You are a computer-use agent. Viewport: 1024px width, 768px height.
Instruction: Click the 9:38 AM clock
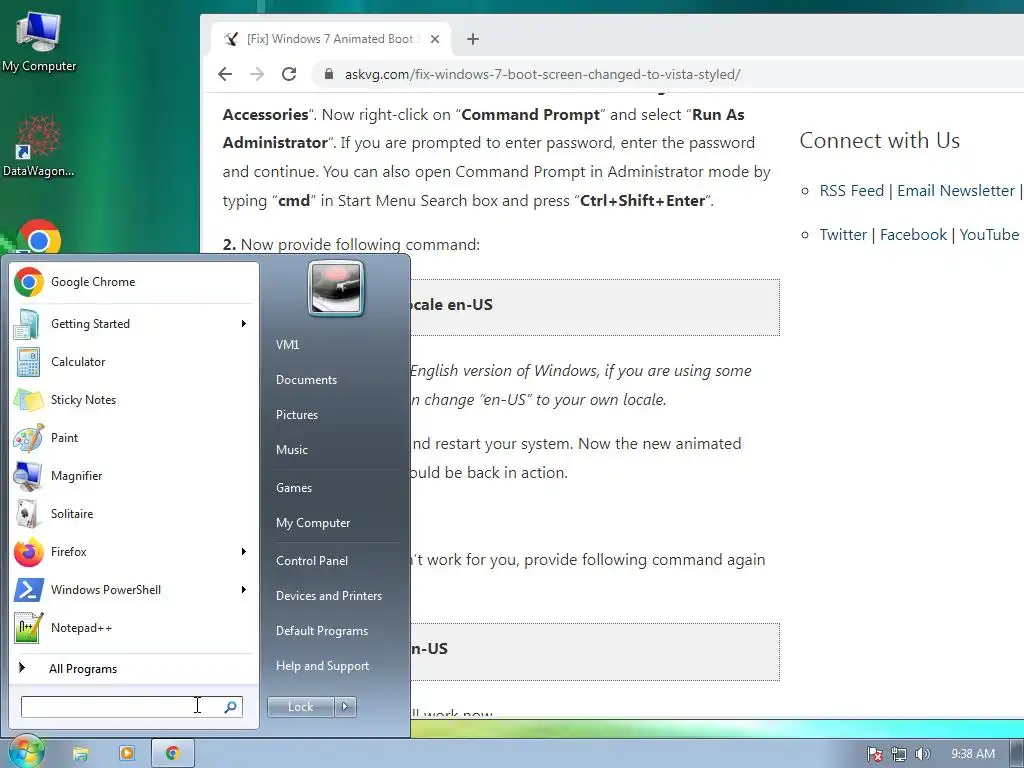[973, 754]
